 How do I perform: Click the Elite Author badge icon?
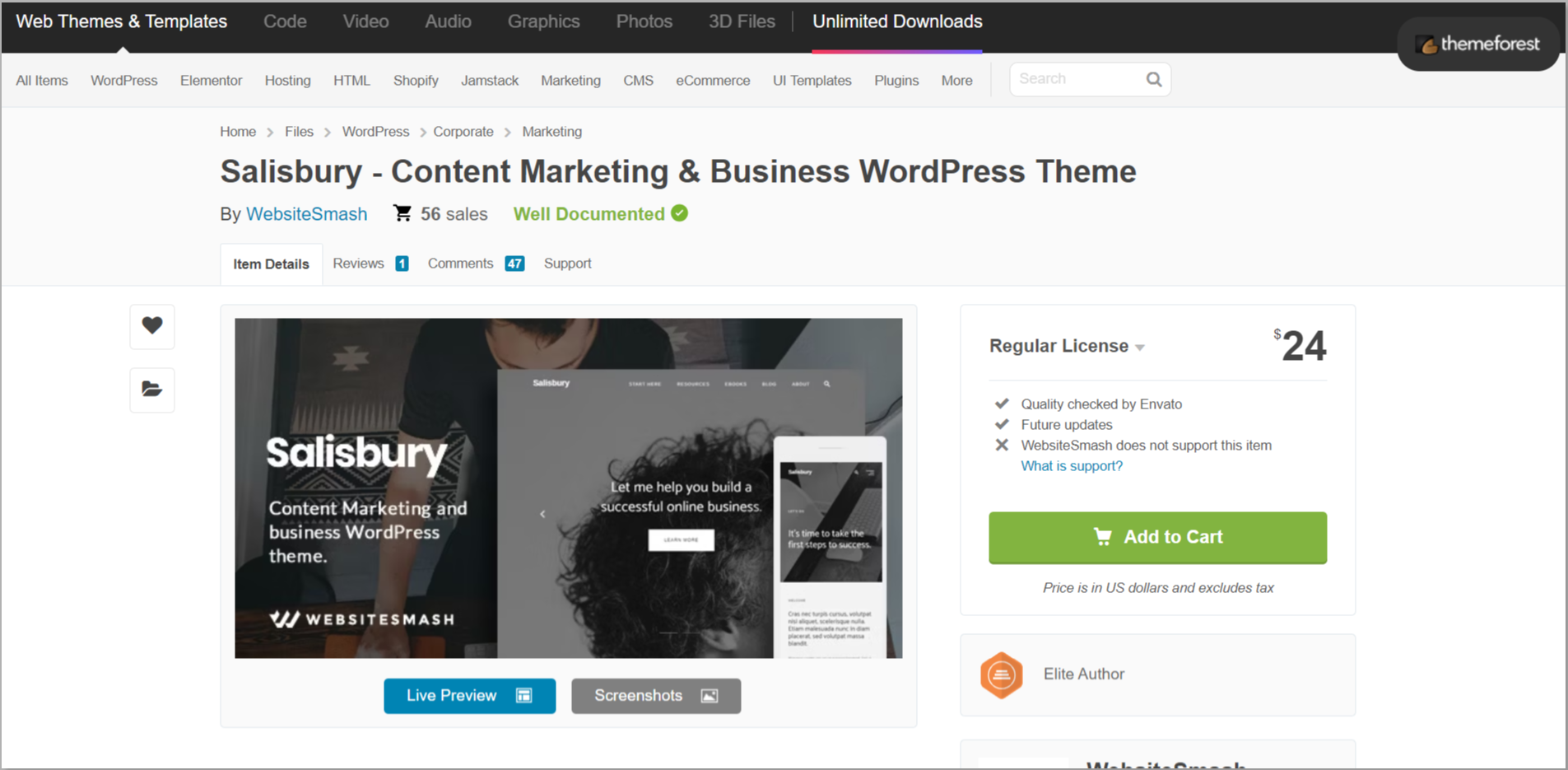pyautogui.click(x=1001, y=675)
